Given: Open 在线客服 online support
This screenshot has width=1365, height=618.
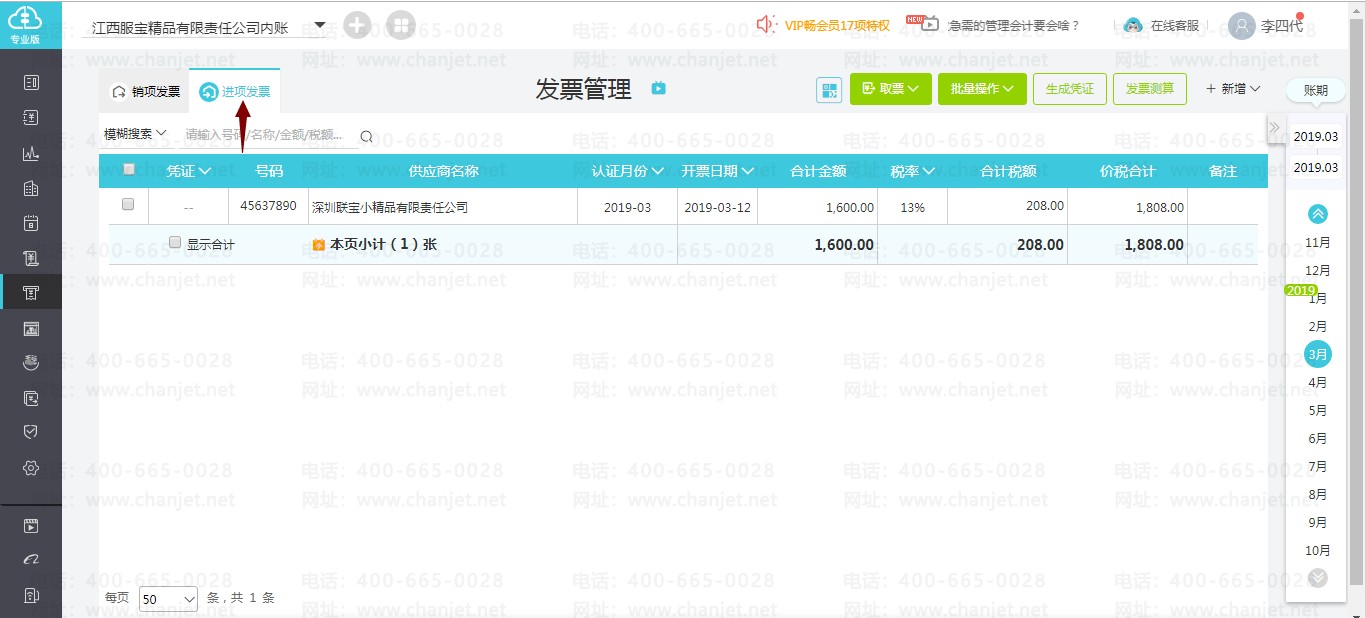Looking at the screenshot, I should pos(1162,25).
